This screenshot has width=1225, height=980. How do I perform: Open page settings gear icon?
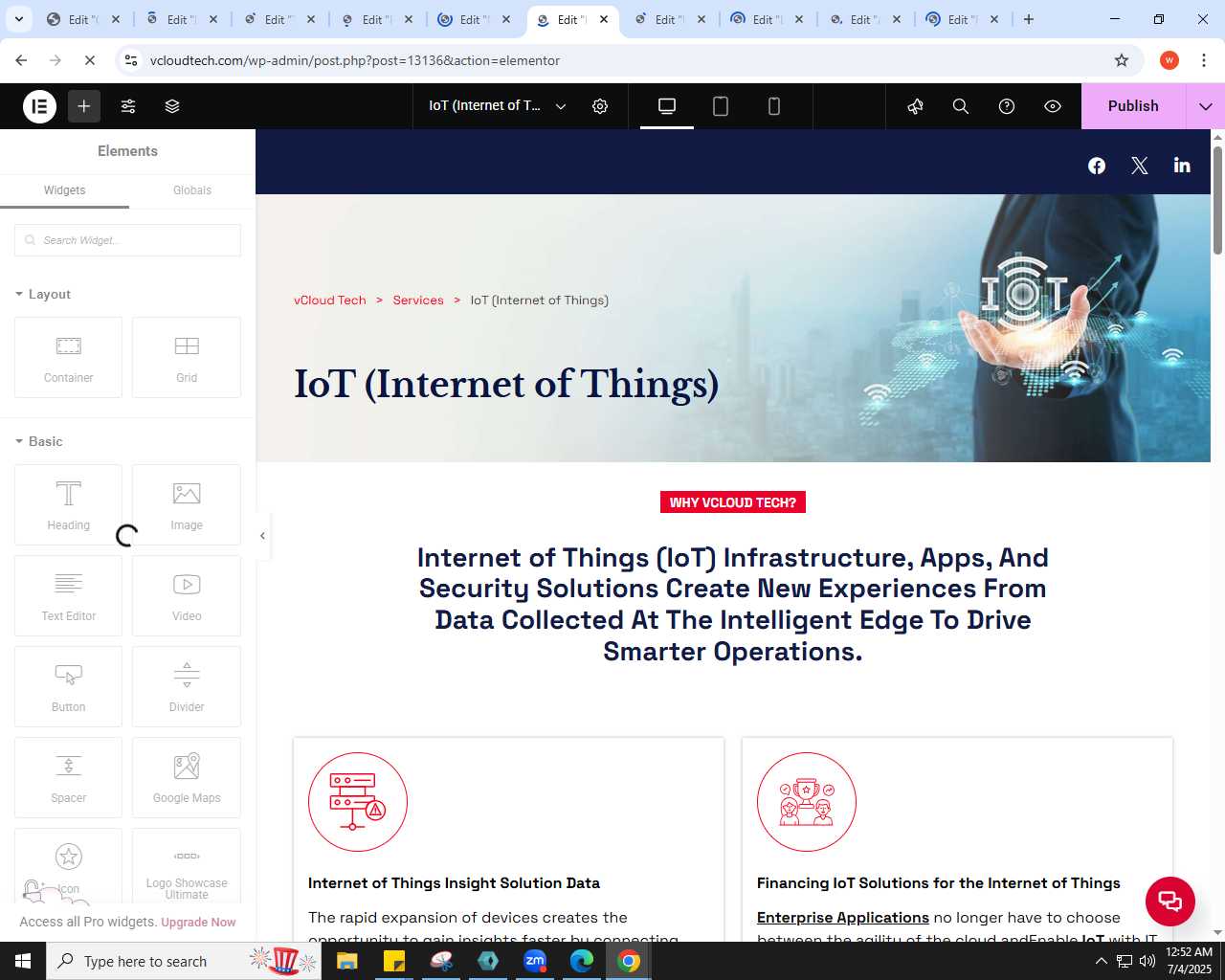click(x=600, y=106)
